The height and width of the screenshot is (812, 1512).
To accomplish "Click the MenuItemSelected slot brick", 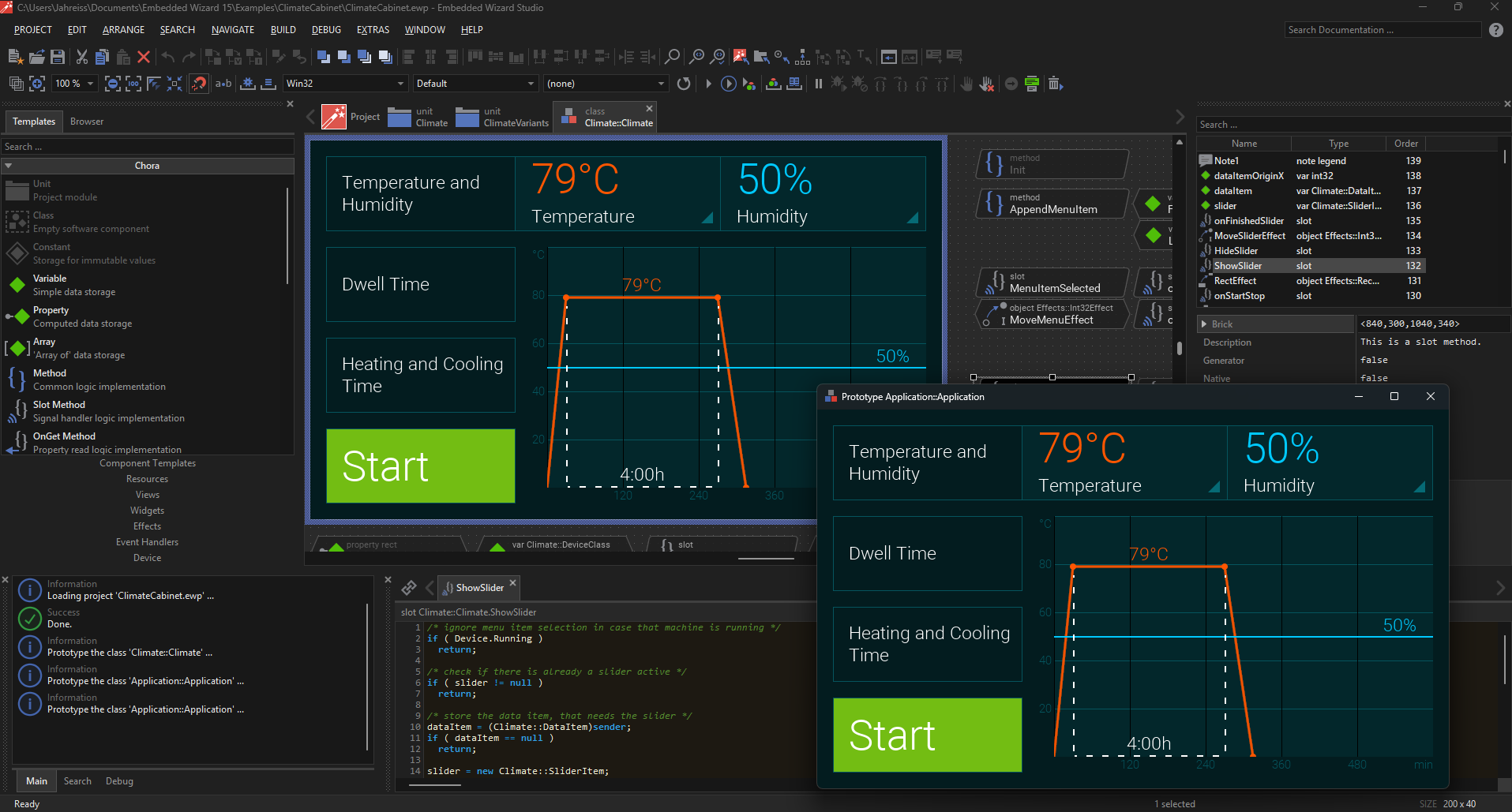I will 1053,283.
